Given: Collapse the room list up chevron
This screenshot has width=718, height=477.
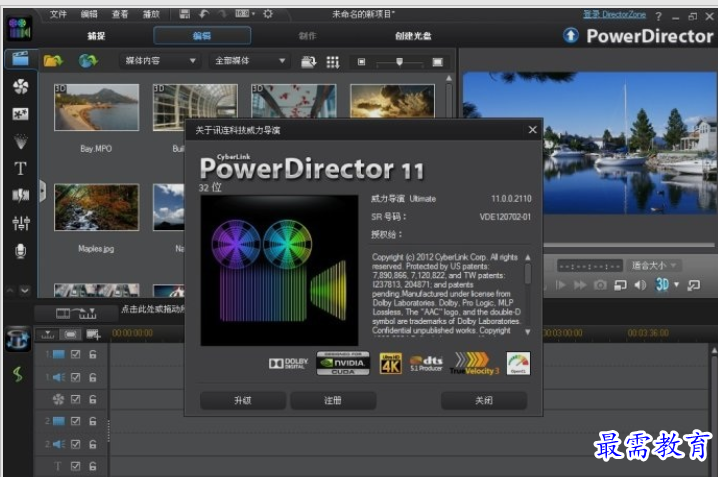Looking at the screenshot, I should [x=10, y=290].
